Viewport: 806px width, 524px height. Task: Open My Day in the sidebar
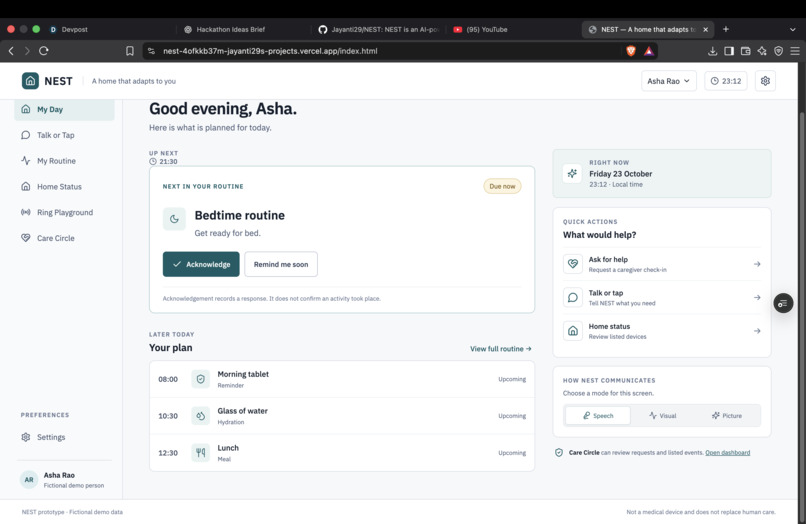point(64,110)
